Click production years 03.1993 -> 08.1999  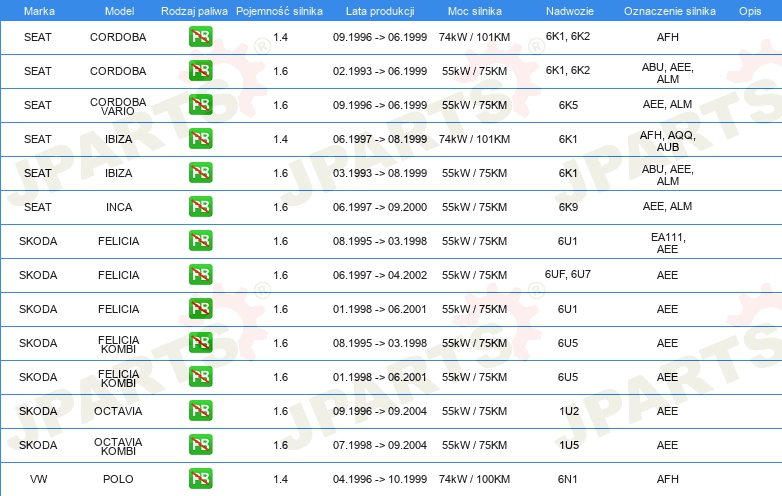[x=380, y=173]
